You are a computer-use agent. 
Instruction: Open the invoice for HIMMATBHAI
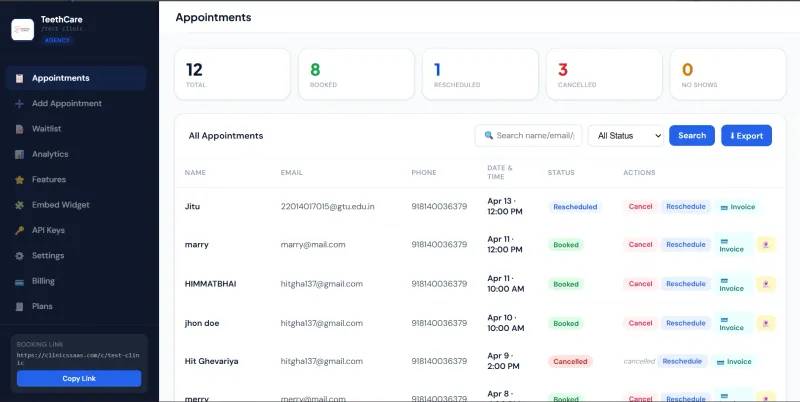[x=733, y=284]
